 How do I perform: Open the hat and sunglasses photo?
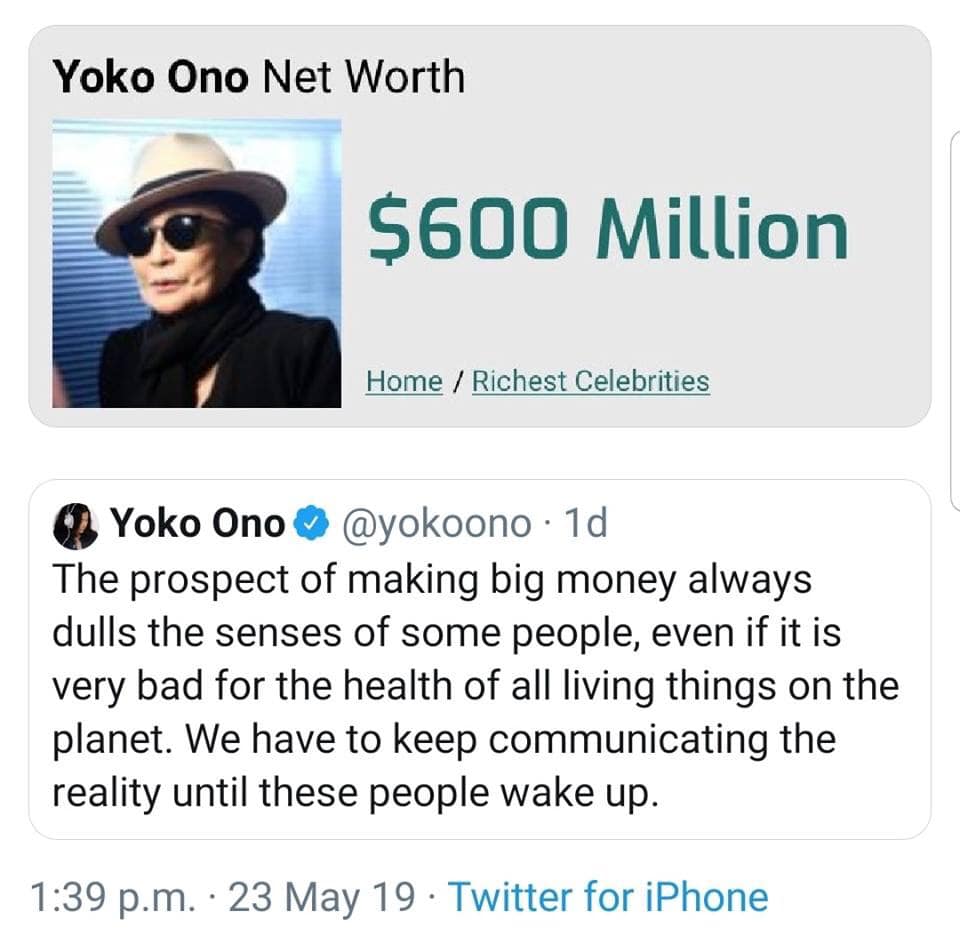pos(197,263)
